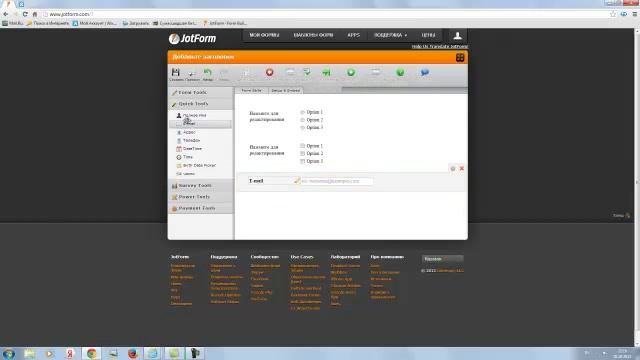Open the Chrome menu icon

(x=634, y=14)
